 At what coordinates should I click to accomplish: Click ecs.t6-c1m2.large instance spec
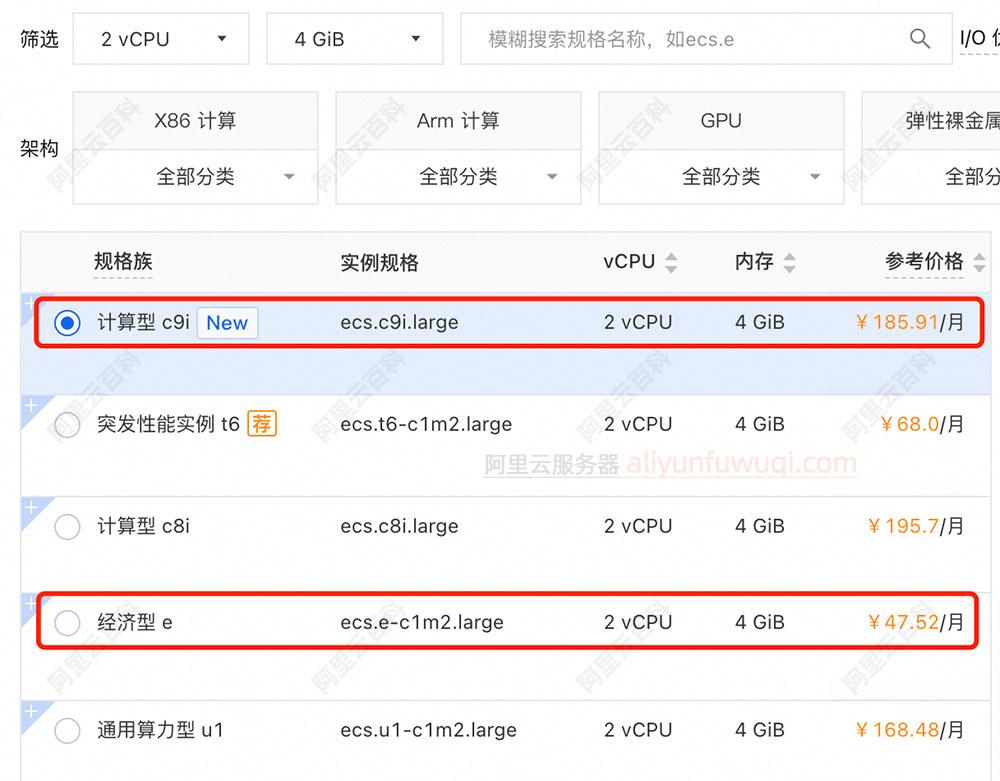[x=426, y=425]
